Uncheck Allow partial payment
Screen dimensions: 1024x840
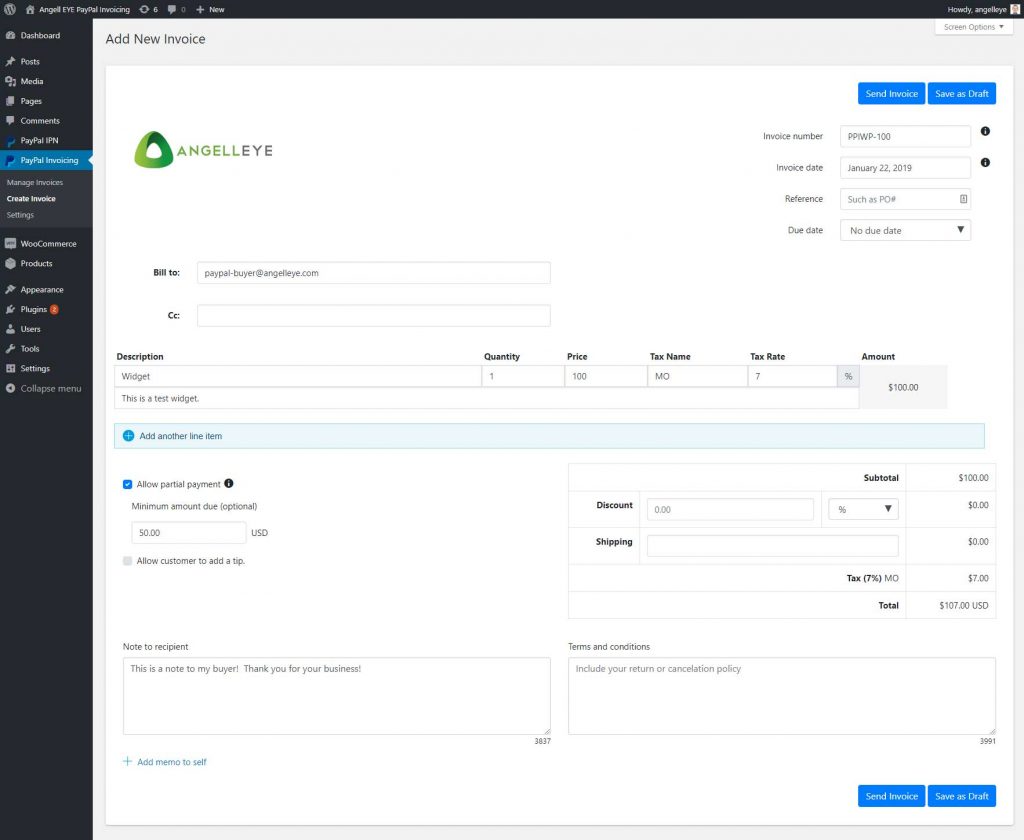(127, 484)
